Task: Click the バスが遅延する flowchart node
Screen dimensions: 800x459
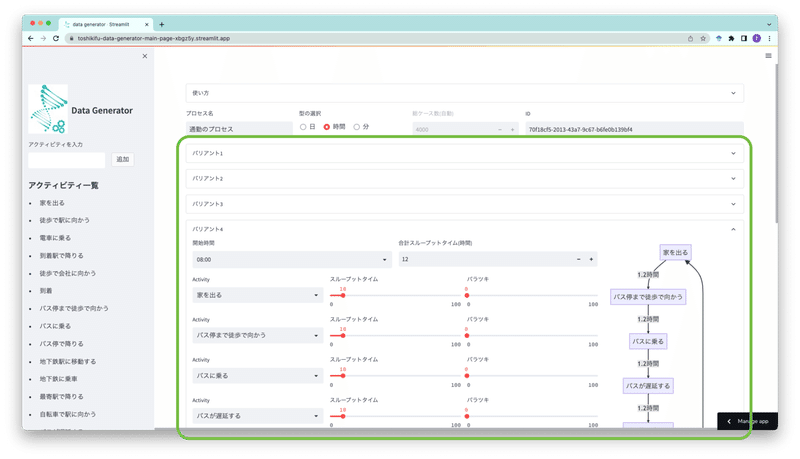Action: 648,386
